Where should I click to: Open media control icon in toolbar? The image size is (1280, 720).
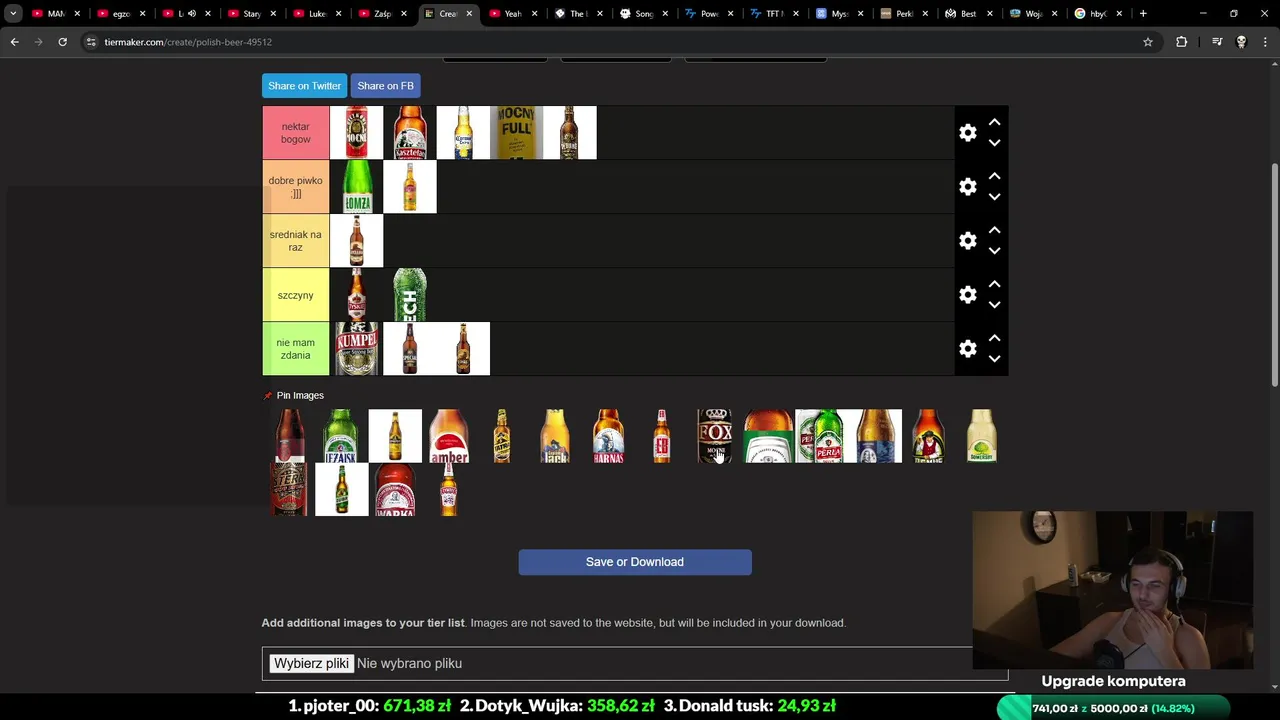1217,42
